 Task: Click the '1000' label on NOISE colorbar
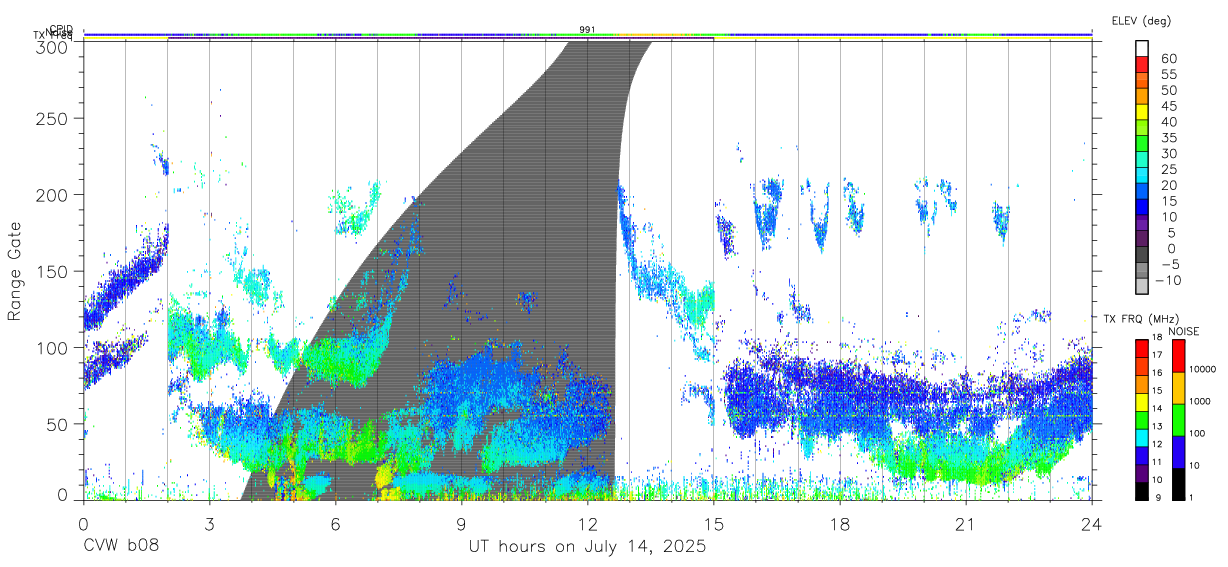[1201, 401]
